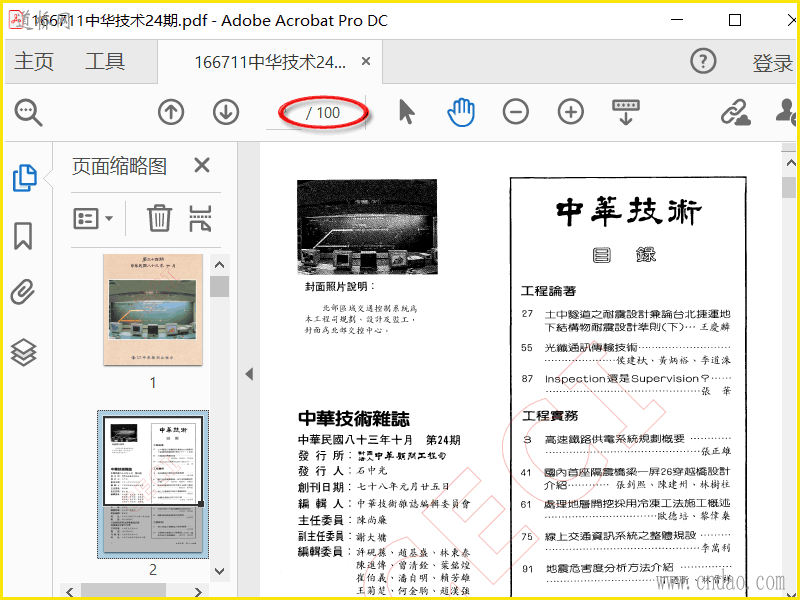Select page 2 thumbnail
Image resolution: width=800 pixels, height=600 pixels.
tap(153, 484)
